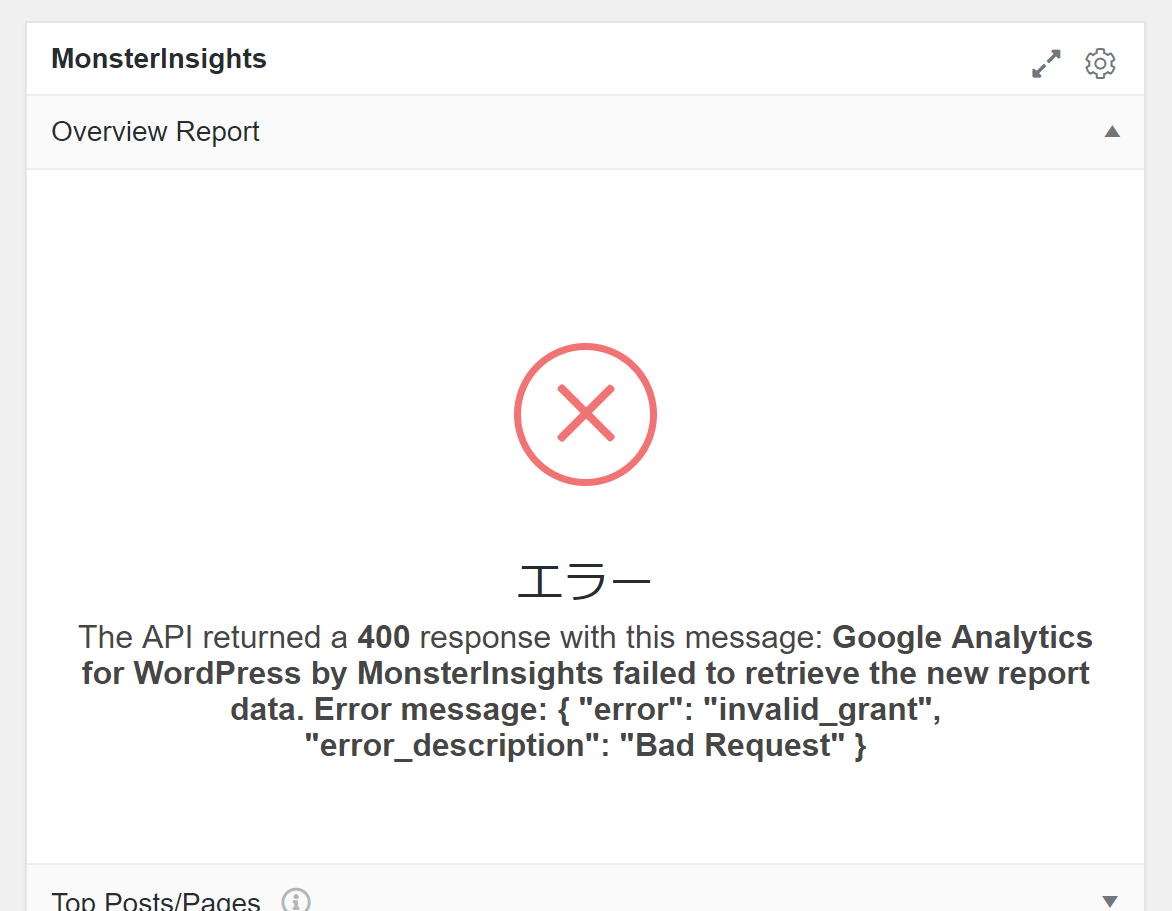Collapse the Overview Report section arrow

pyautogui.click(x=1112, y=132)
